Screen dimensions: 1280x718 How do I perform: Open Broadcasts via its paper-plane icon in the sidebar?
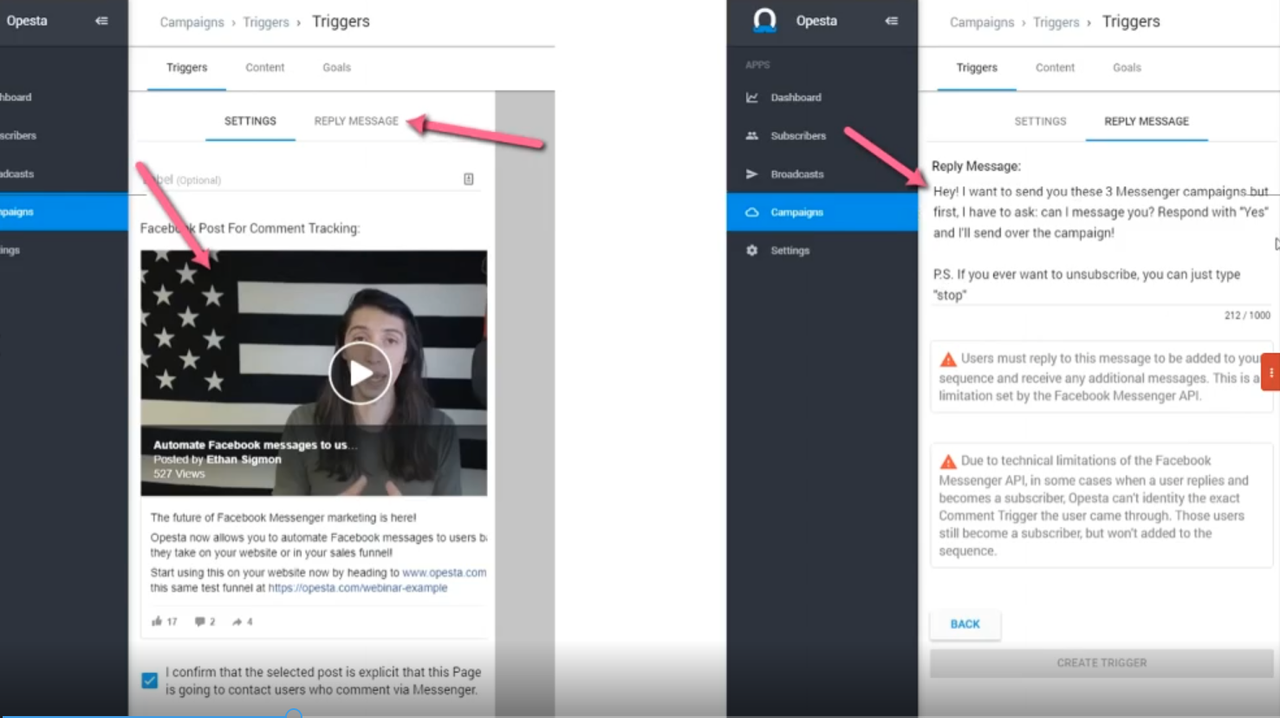pyautogui.click(x=752, y=174)
